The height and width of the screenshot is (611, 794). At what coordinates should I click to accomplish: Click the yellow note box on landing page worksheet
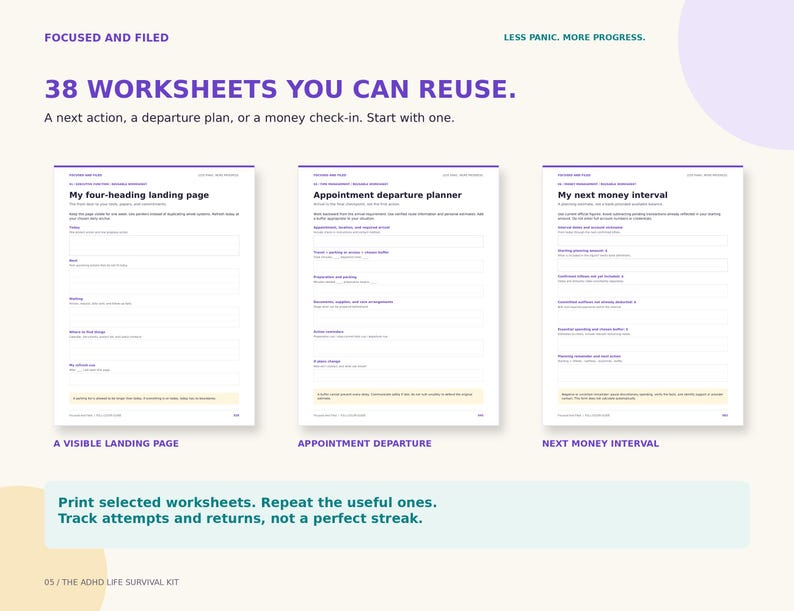click(x=154, y=398)
